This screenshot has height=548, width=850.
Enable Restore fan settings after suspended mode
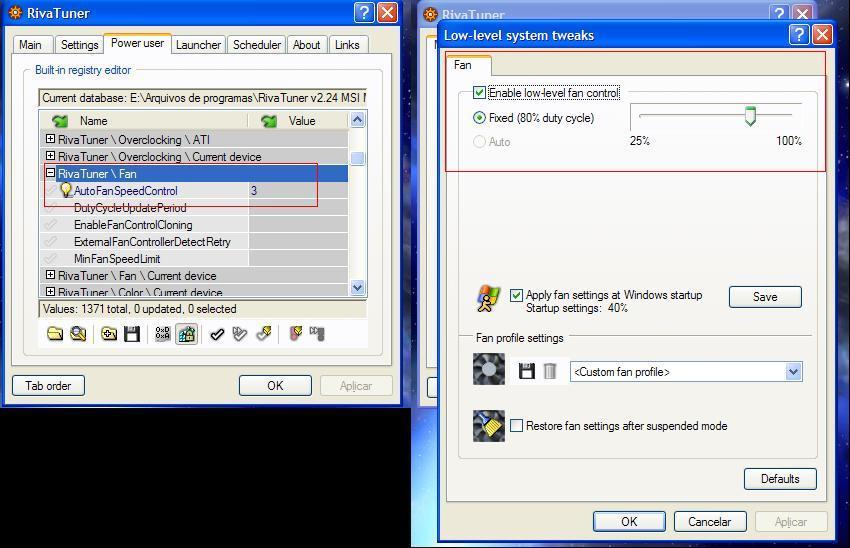click(x=517, y=425)
